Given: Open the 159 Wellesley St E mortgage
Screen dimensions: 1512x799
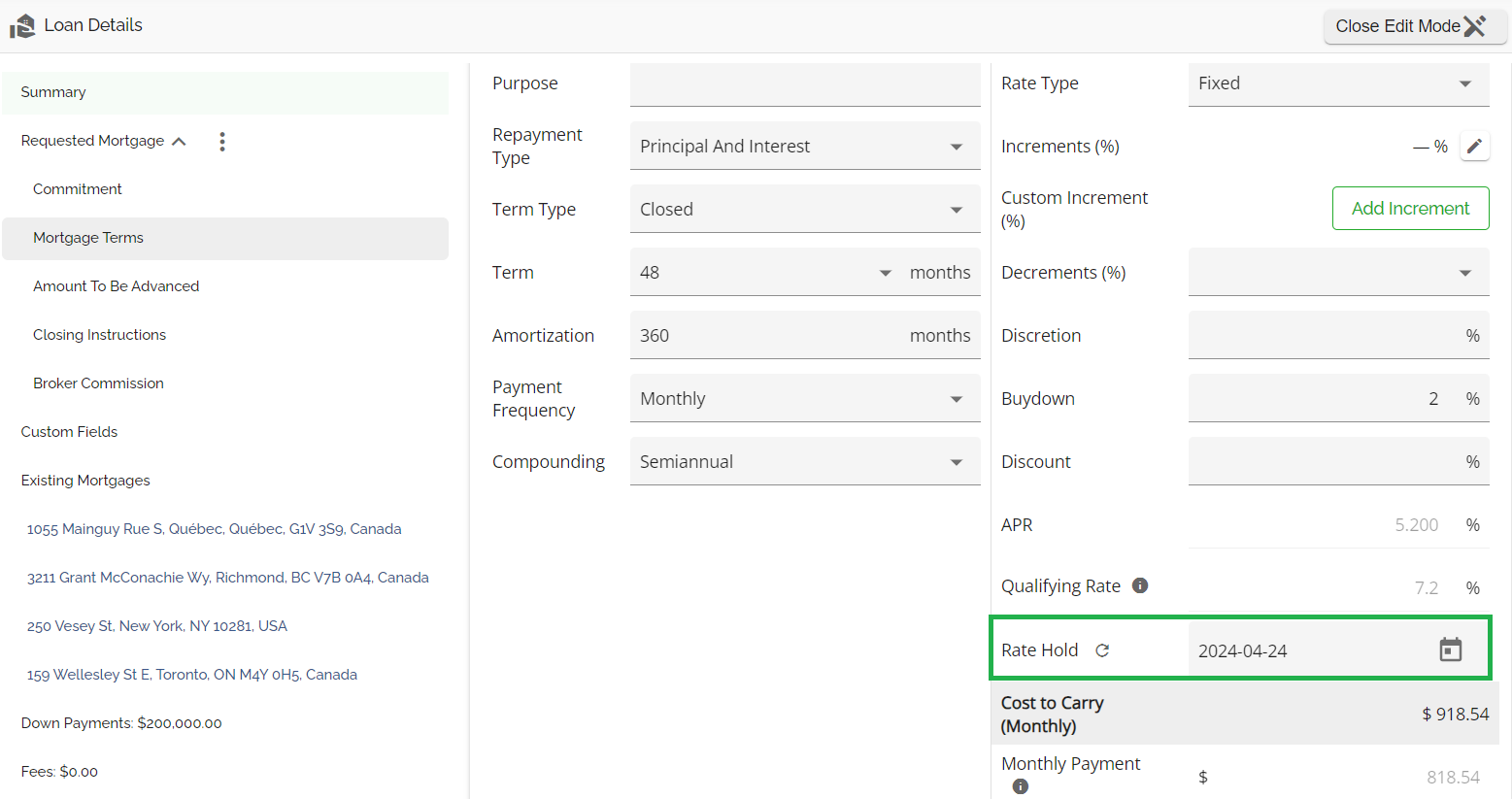Looking at the screenshot, I should tap(192, 675).
